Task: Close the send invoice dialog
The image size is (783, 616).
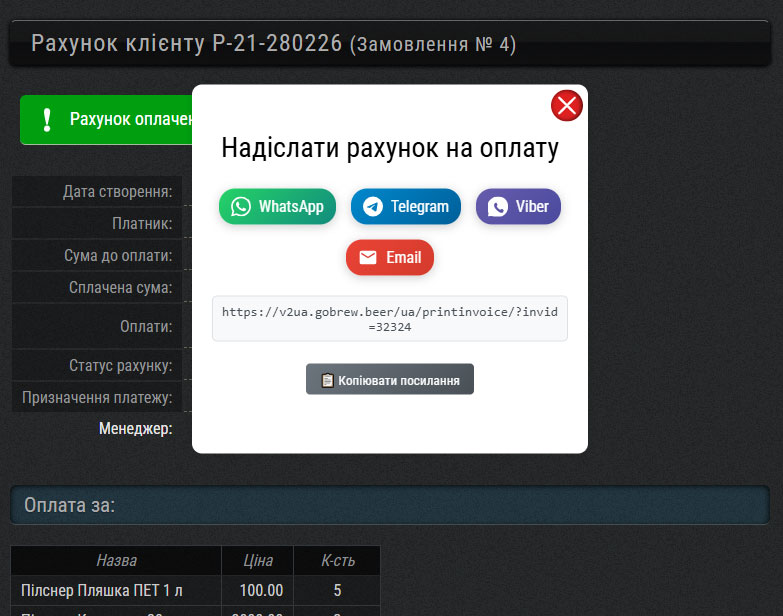Action: (x=567, y=105)
